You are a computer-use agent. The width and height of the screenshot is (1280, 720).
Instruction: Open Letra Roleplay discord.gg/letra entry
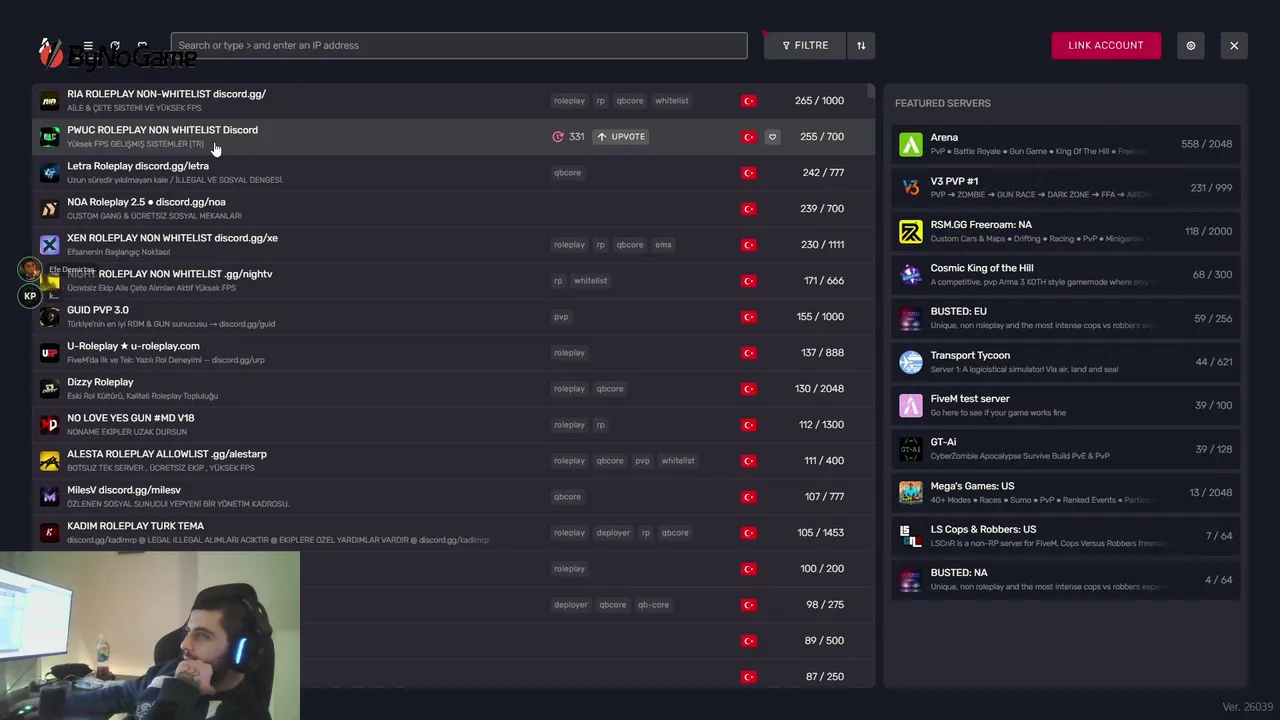[x=453, y=173]
